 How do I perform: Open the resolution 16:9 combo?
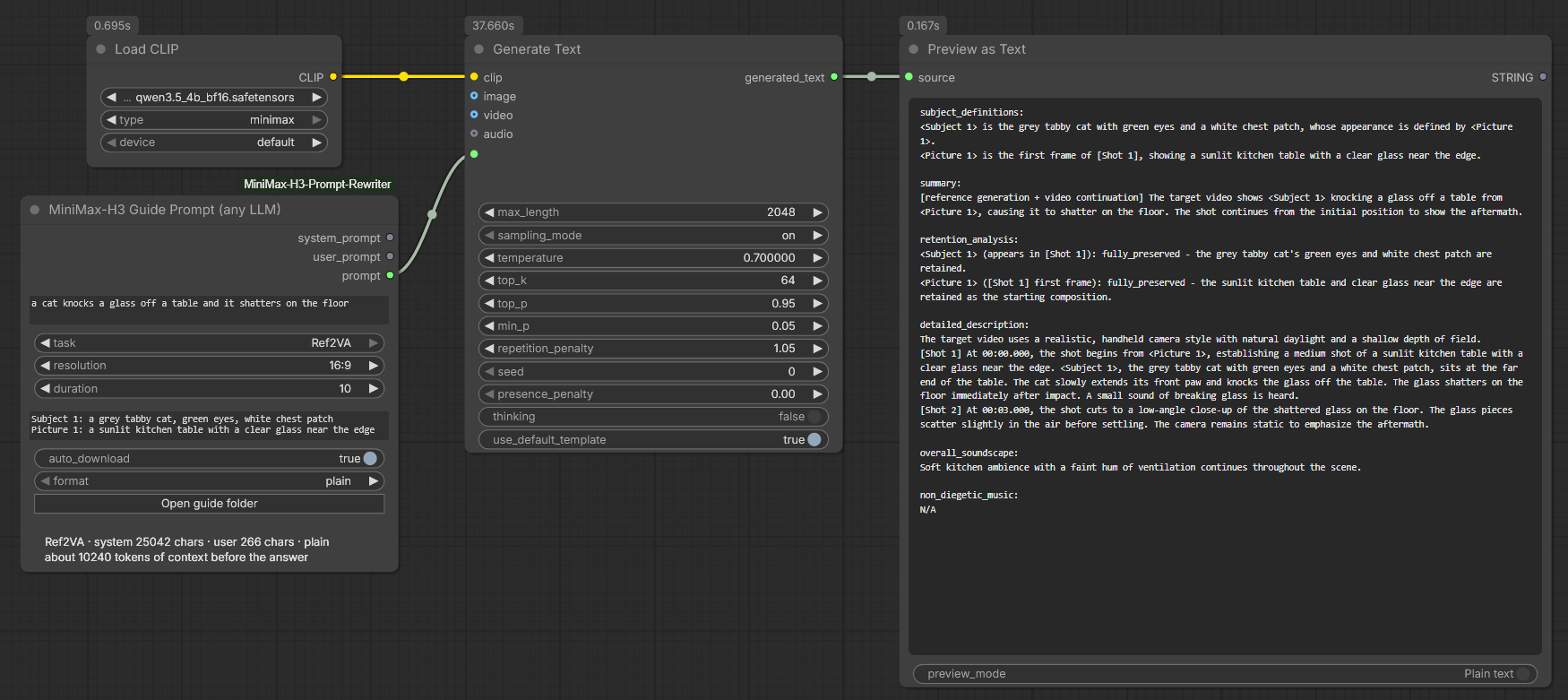(x=210, y=365)
